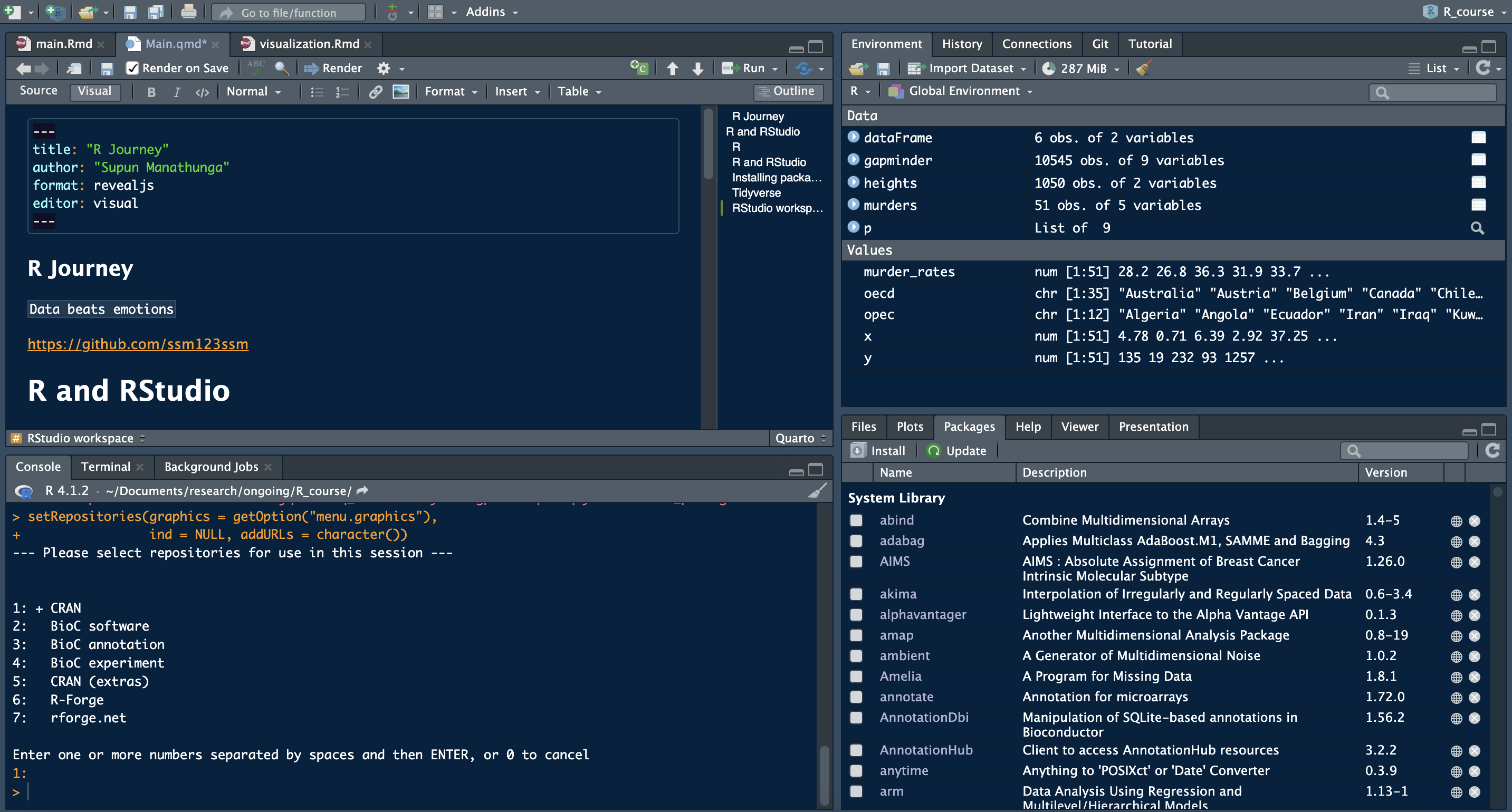This screenshot has width=1512, height=812.
Task: Remove the adabag package via its x icon
Action: click(x=1475, y=541)
